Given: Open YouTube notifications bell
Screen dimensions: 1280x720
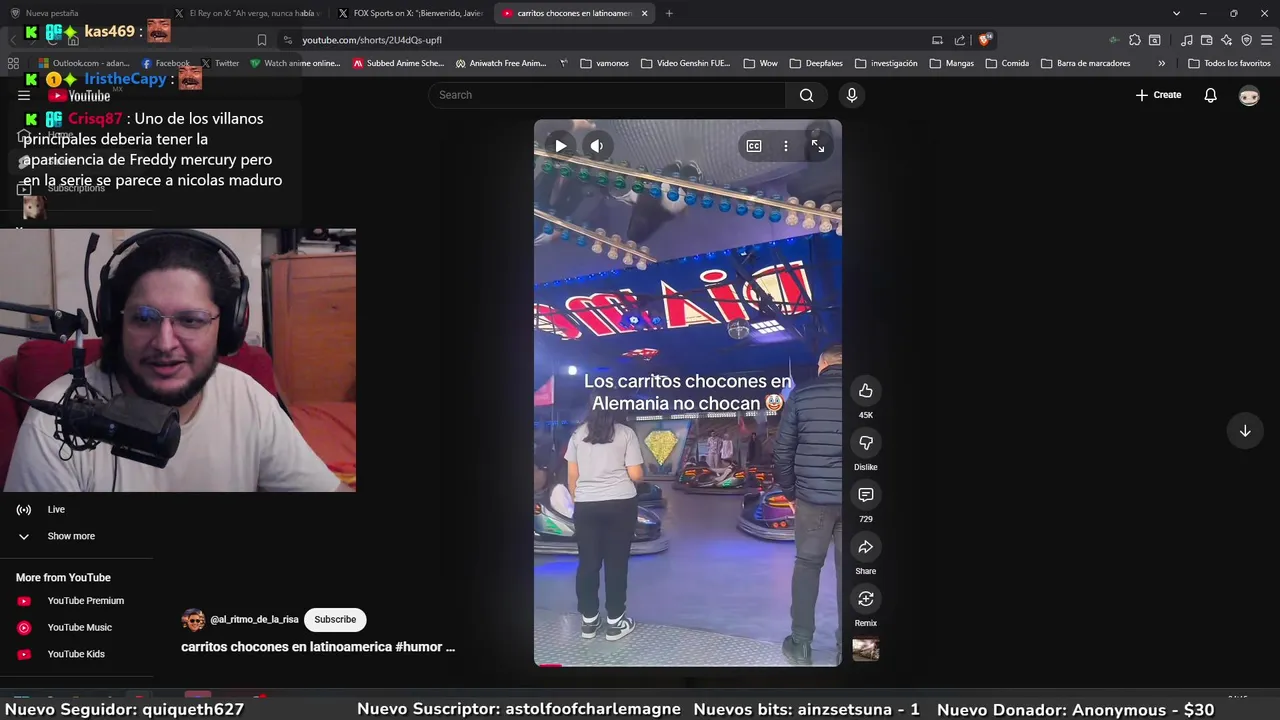Looking at the screenshot, I should 1210,95.
